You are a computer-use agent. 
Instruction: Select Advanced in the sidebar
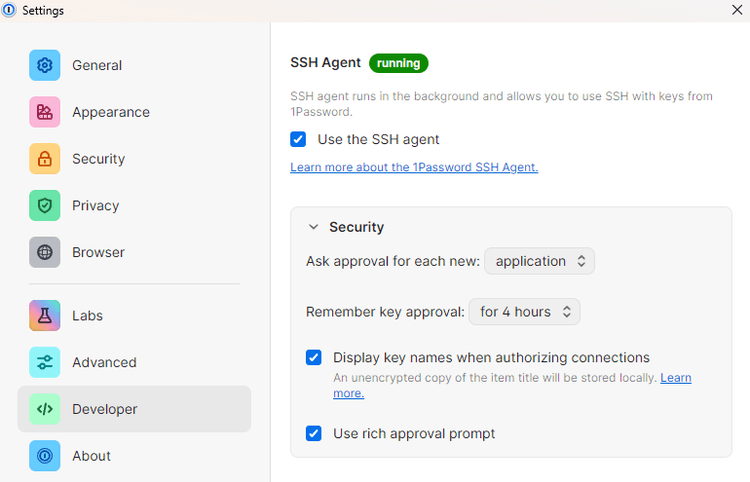(134, 362)
